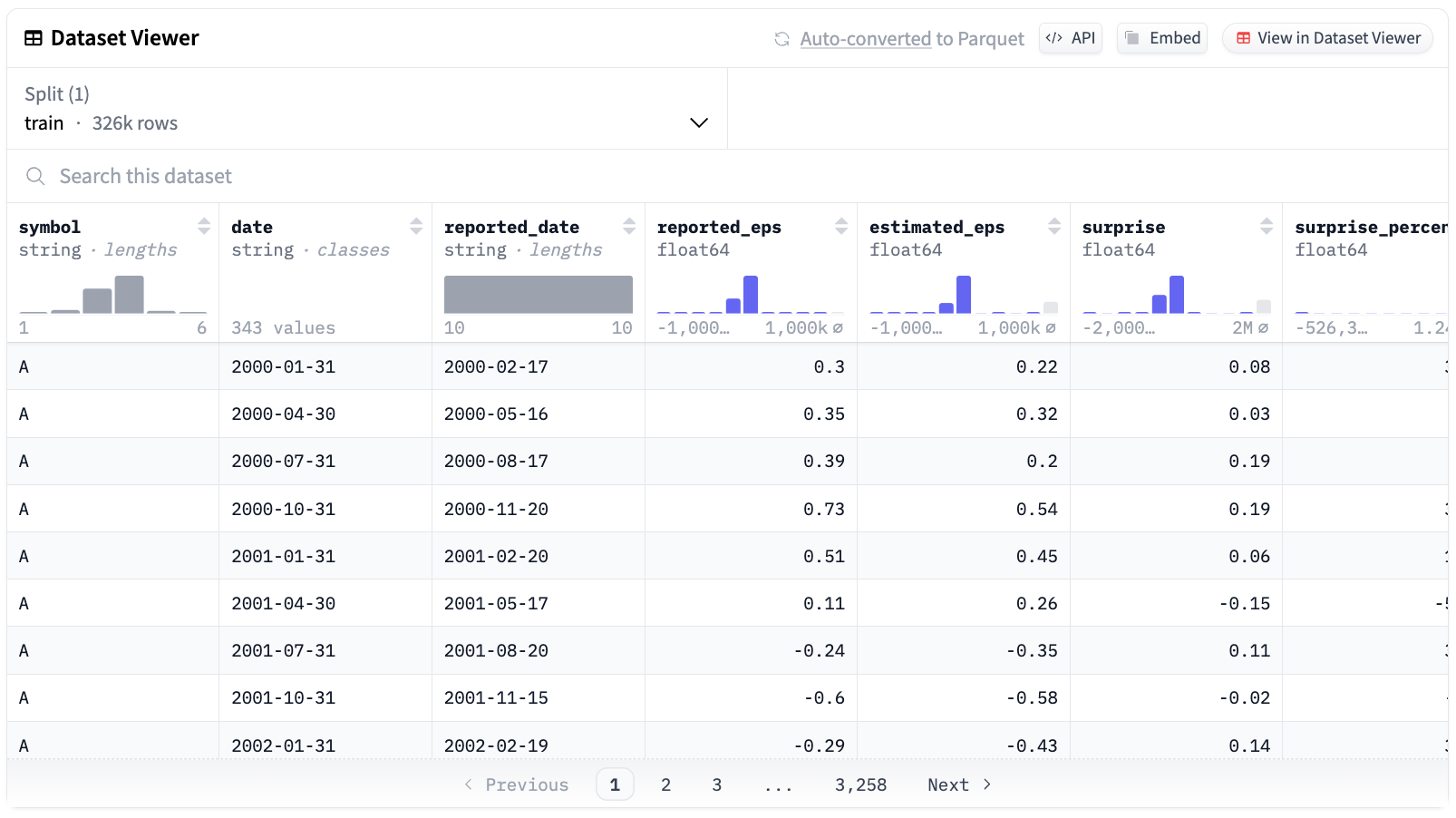Click the Embed button
Screen dimensions: 1456x818
[1162, 38]
